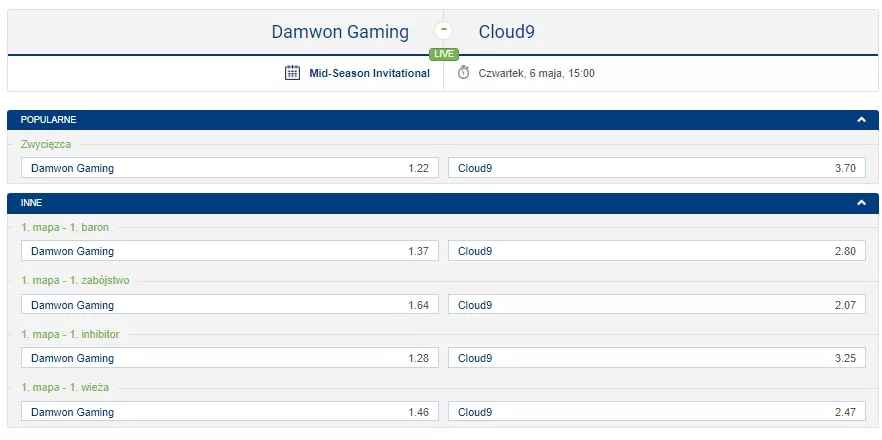Choose Damwon Gaming first inhibitor at 1.28
Screen dimensions: 882x440
click(x=229, y=358)
